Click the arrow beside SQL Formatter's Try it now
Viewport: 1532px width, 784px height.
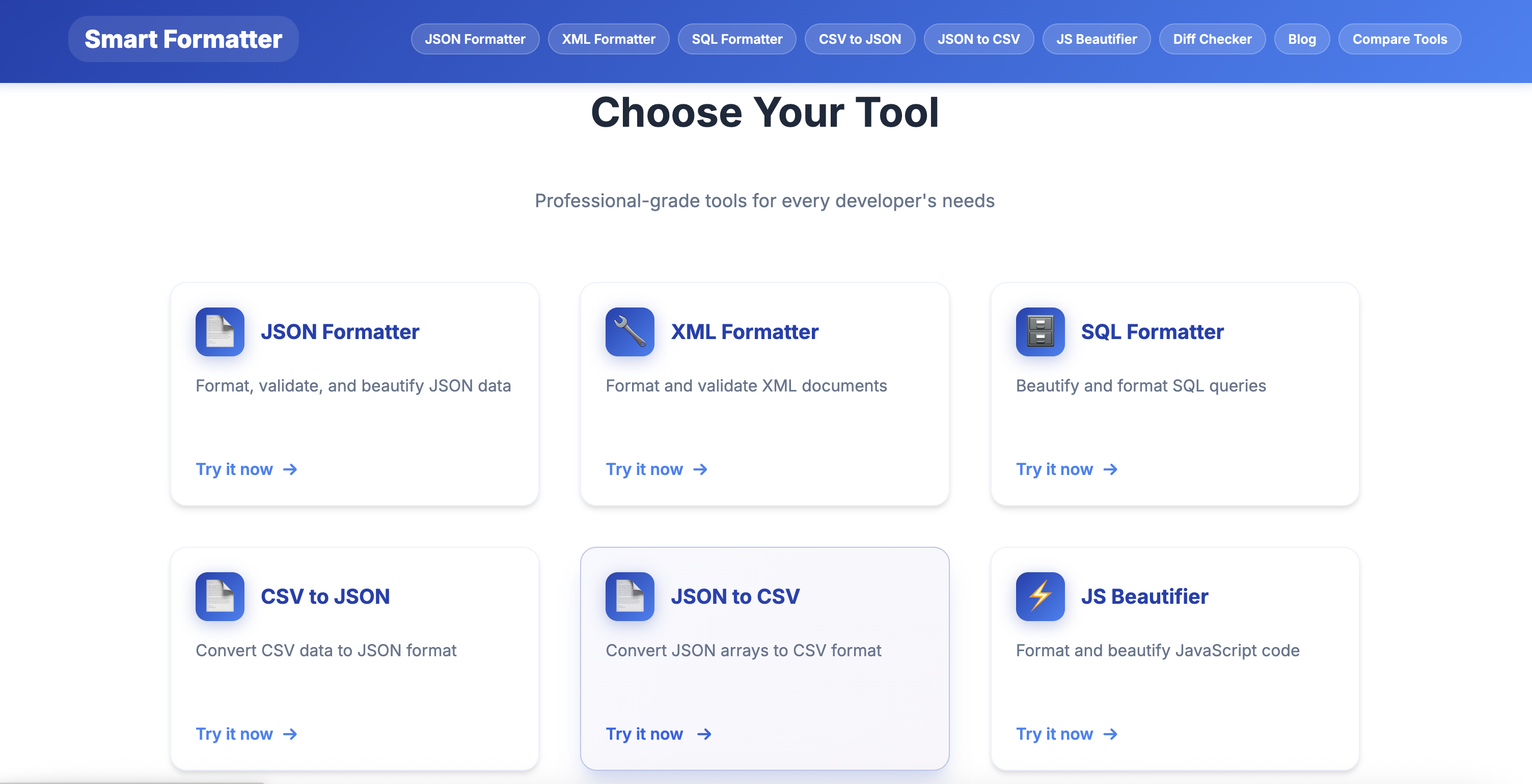(x=1110, y=469)
